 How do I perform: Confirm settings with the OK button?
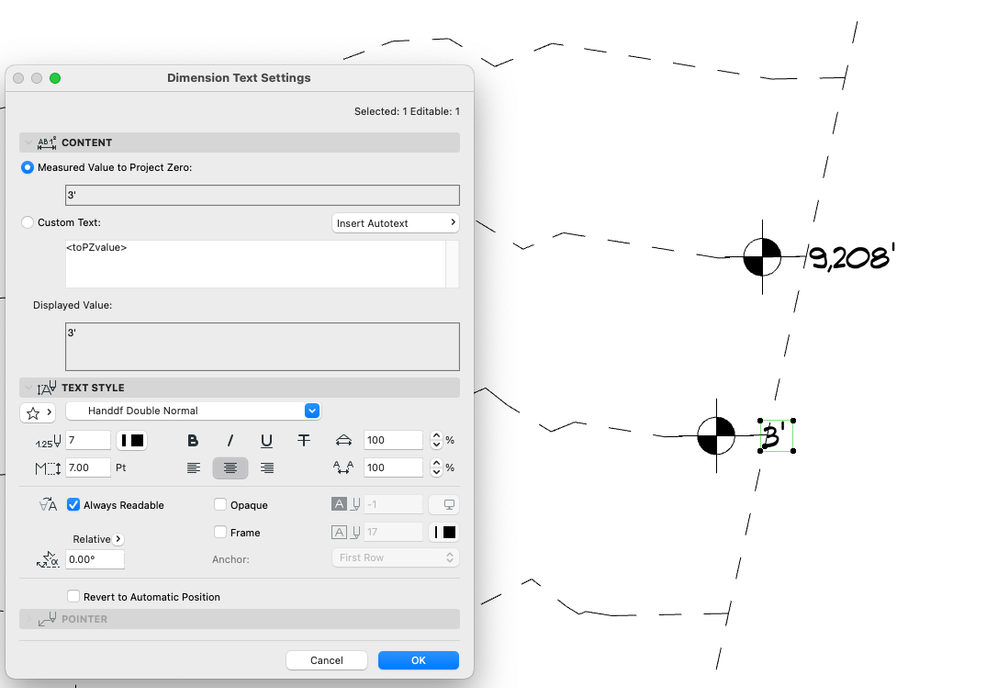coord(418,659)
